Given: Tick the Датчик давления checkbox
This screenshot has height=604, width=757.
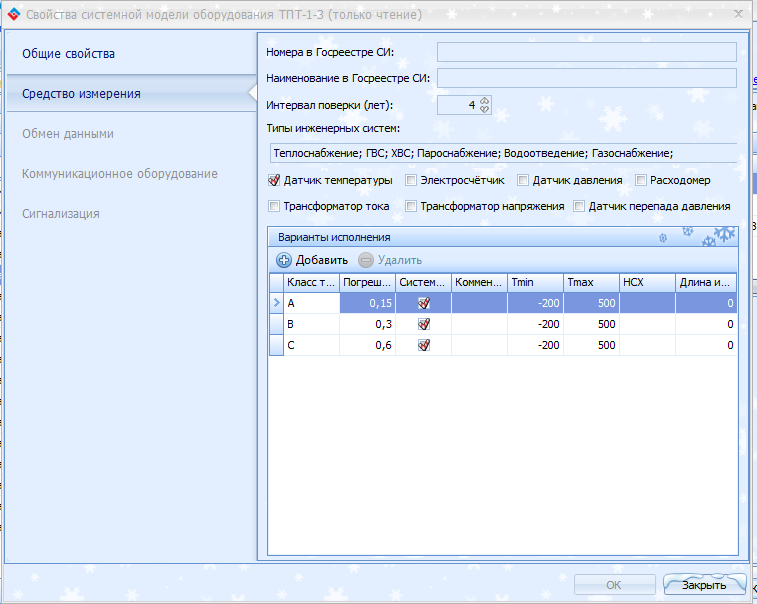Looking at the screenshot, I should pyautogui.click(x=523, y=181).
